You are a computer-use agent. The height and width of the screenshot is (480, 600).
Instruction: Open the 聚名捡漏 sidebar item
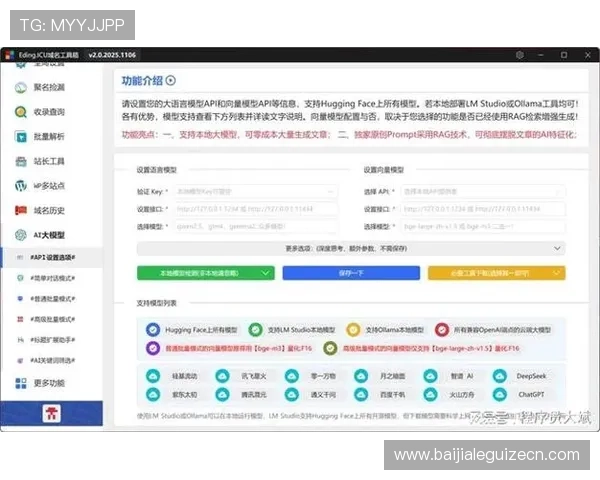[x=40, y=87]
